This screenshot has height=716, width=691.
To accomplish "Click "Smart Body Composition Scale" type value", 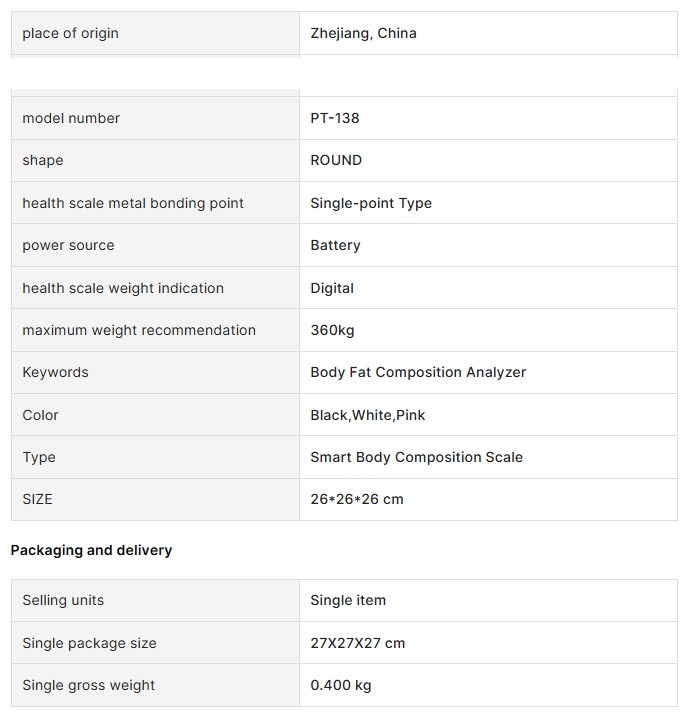I will click(416, 457).
